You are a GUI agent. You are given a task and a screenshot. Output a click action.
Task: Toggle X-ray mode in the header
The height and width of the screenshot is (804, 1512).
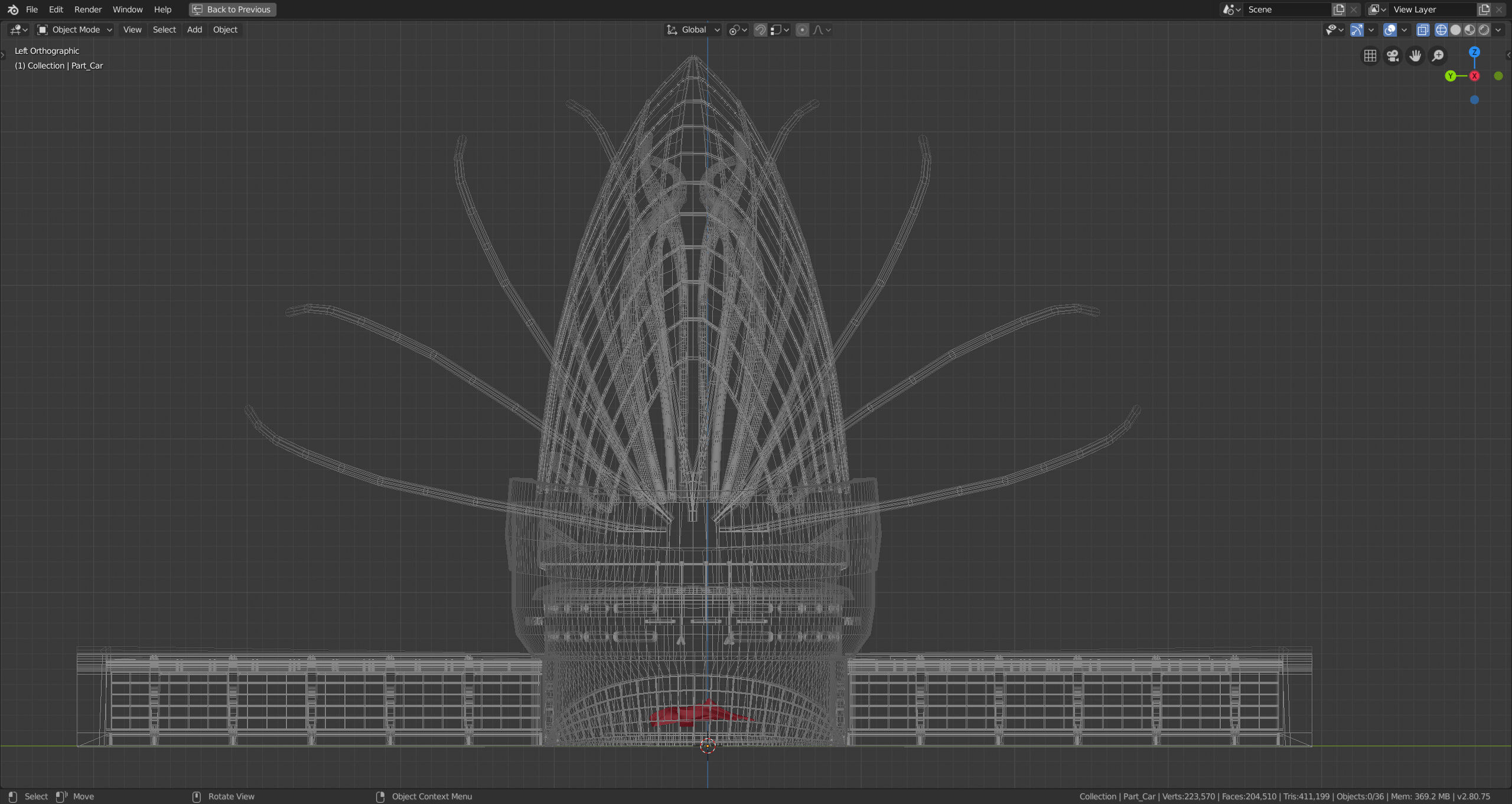click(x=1423, y=30)
